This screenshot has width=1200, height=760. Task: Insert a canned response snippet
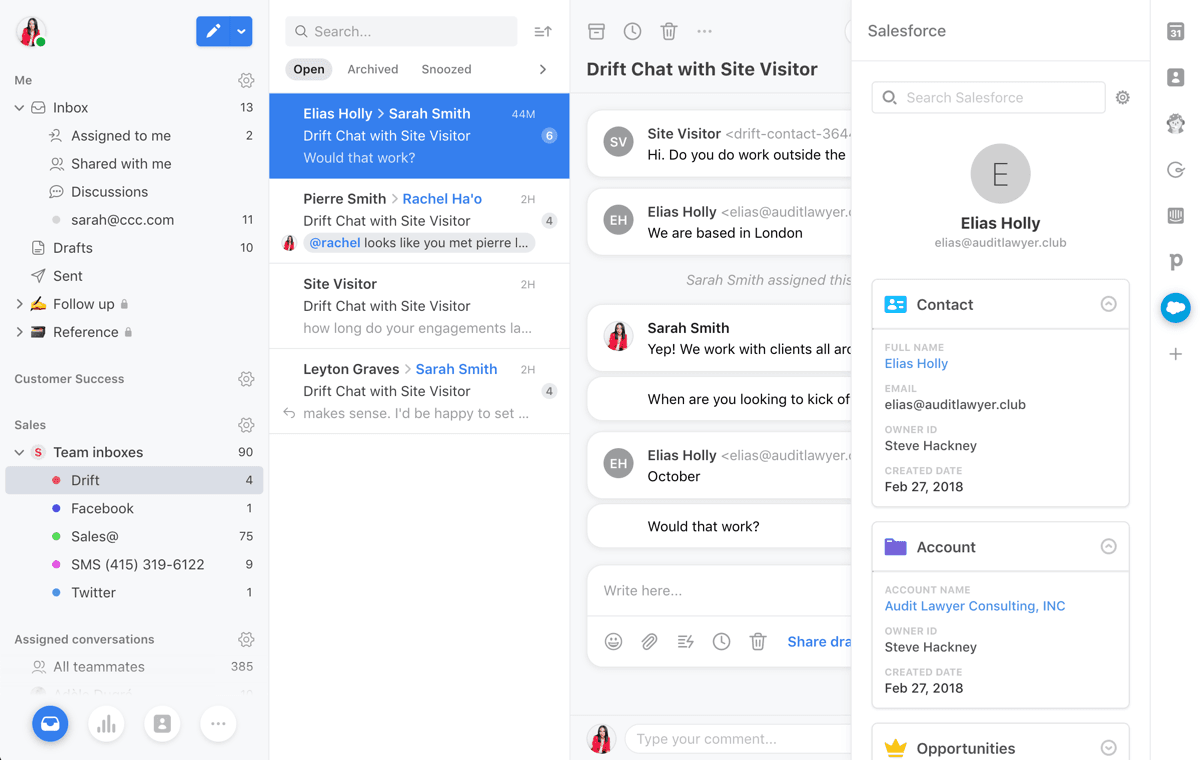[x=685, y=641]
